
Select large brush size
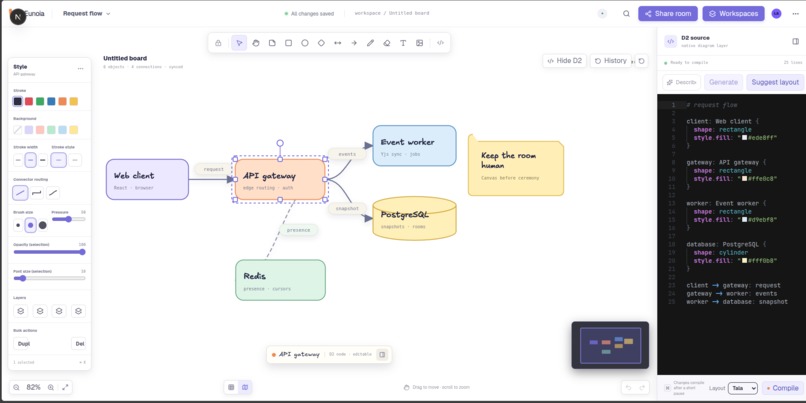43,225
